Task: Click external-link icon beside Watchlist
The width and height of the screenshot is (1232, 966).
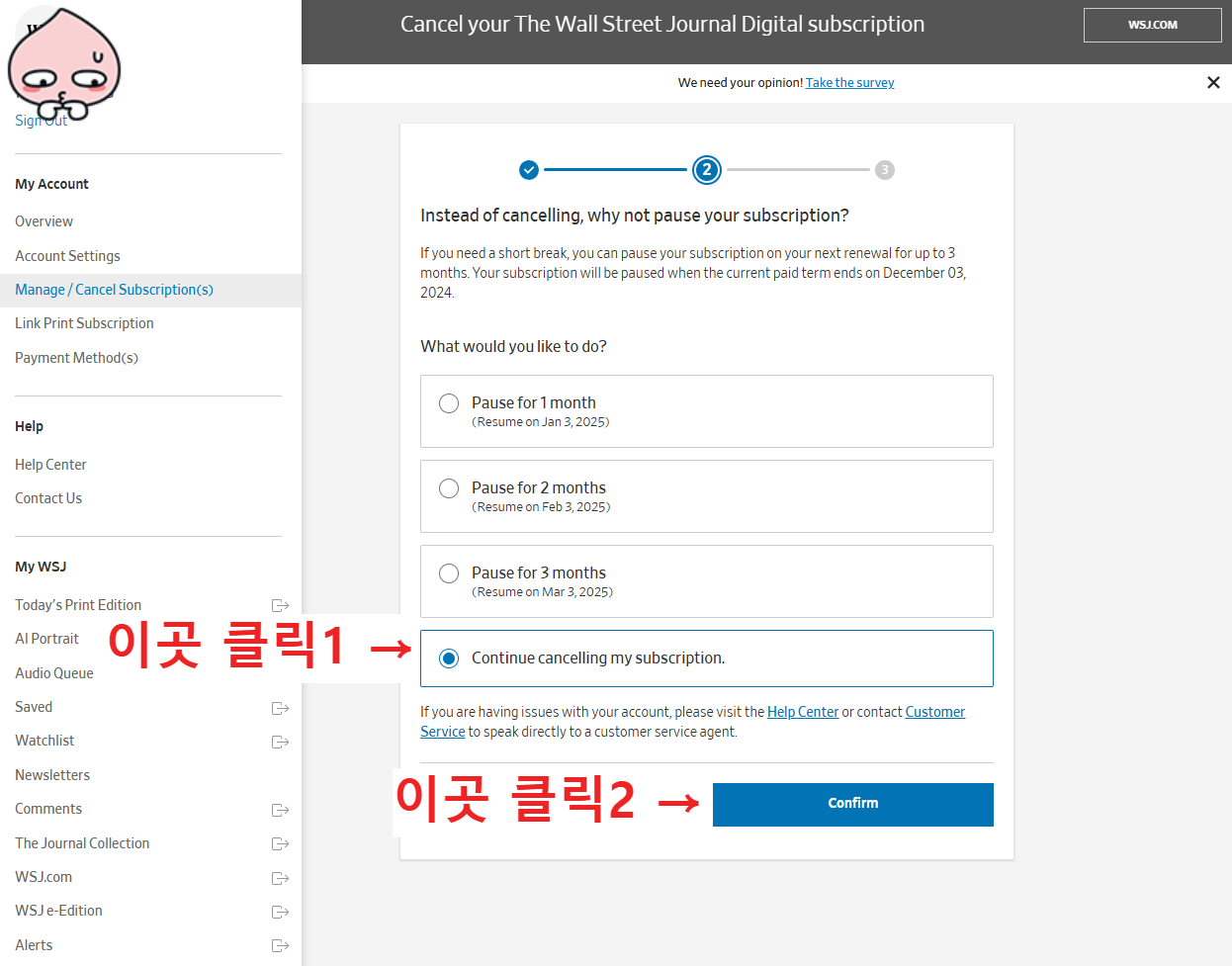Action: point(280,742)
